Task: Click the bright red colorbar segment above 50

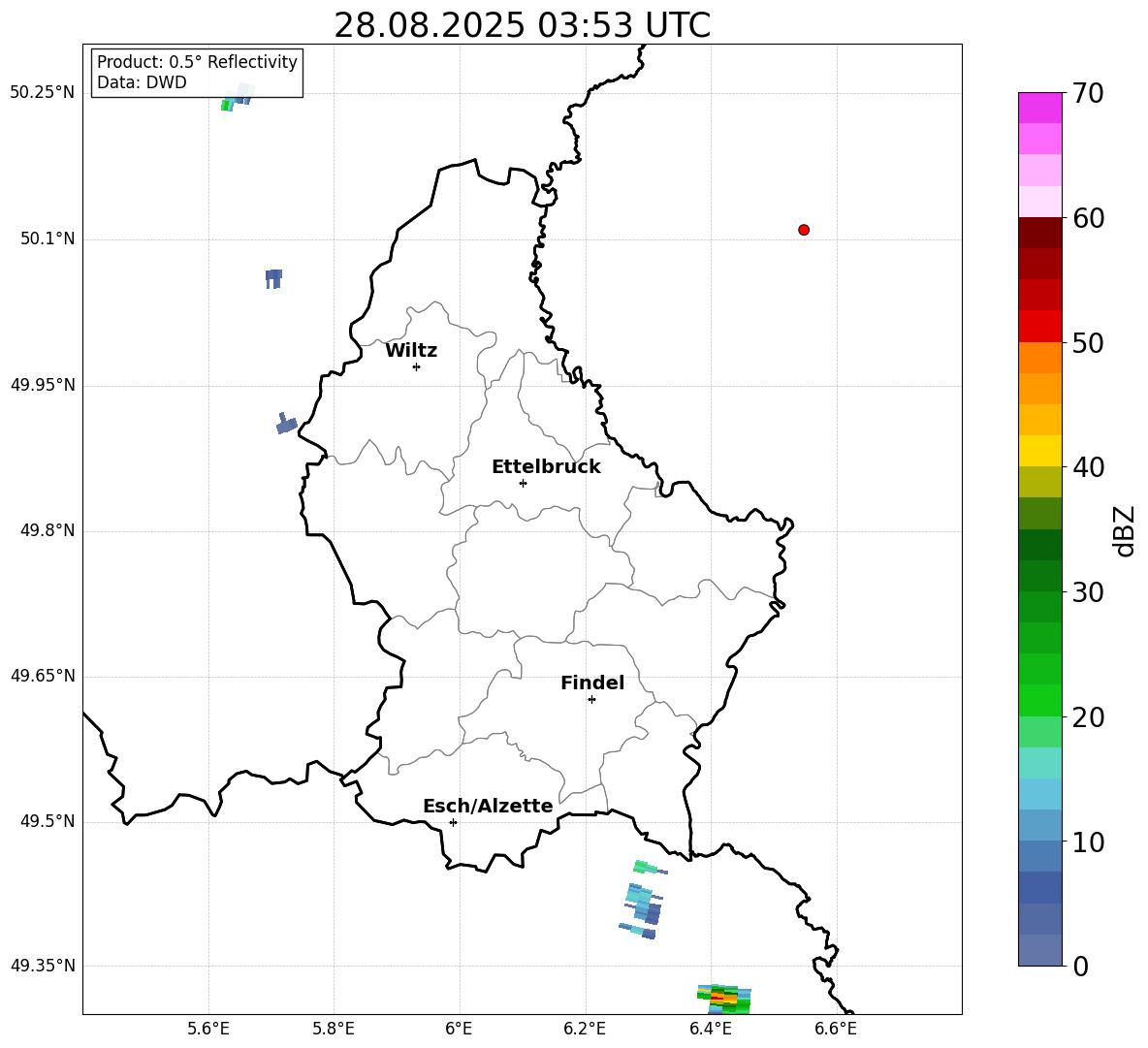Action: (1039, 327)
